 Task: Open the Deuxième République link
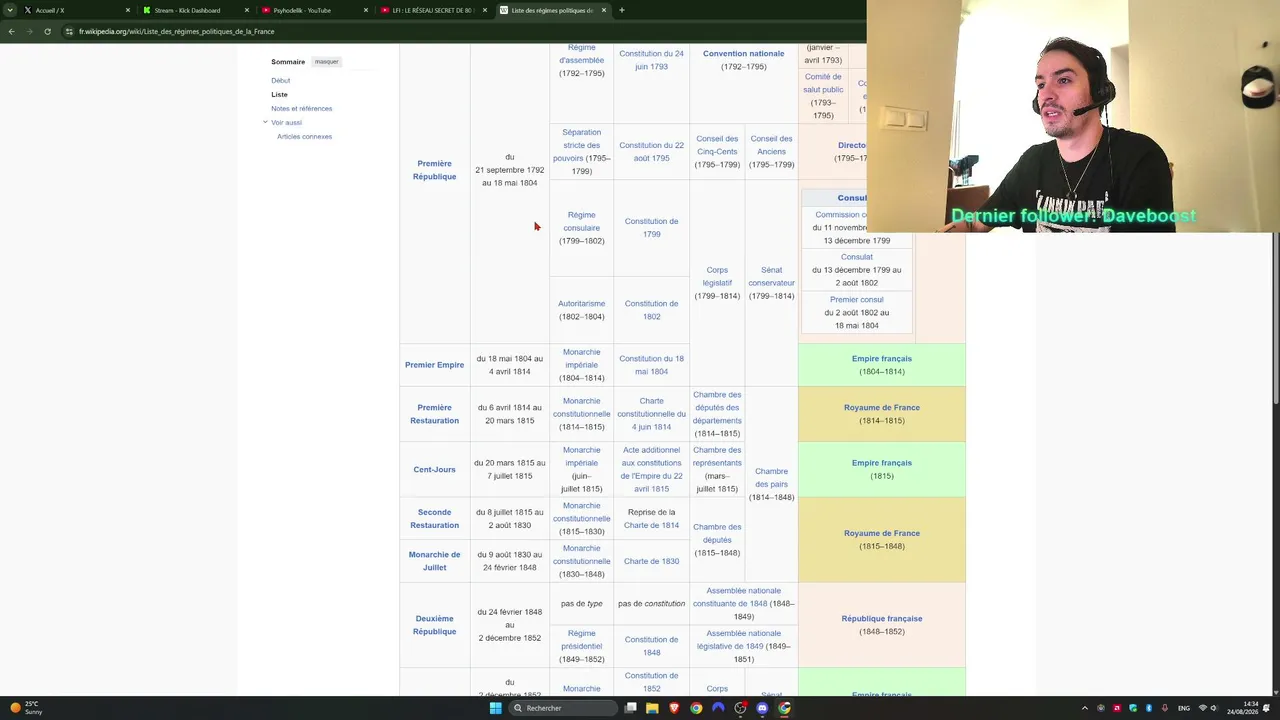[434, 625]
